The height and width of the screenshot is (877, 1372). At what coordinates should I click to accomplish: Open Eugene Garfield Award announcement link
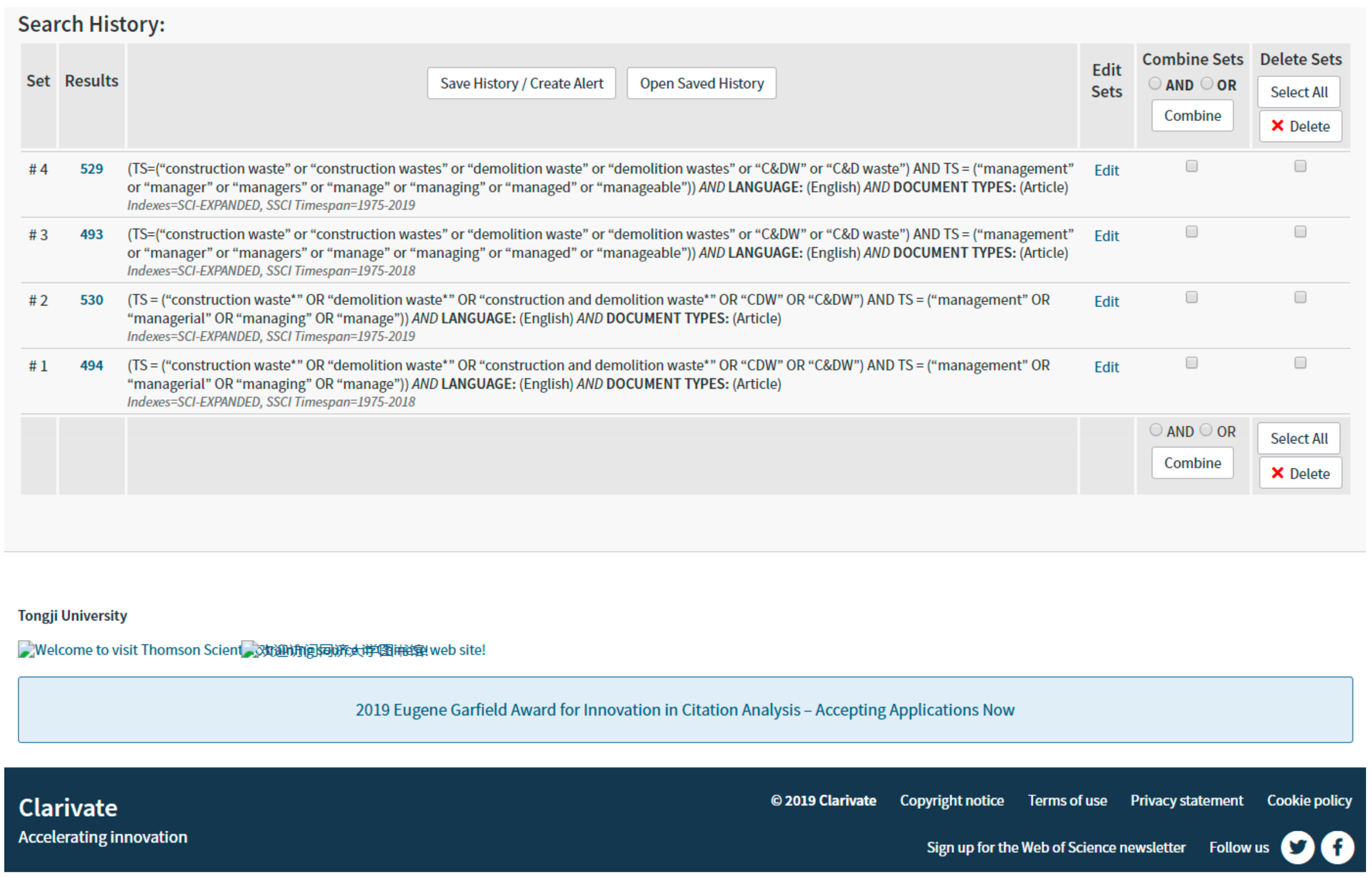[685, 710]
